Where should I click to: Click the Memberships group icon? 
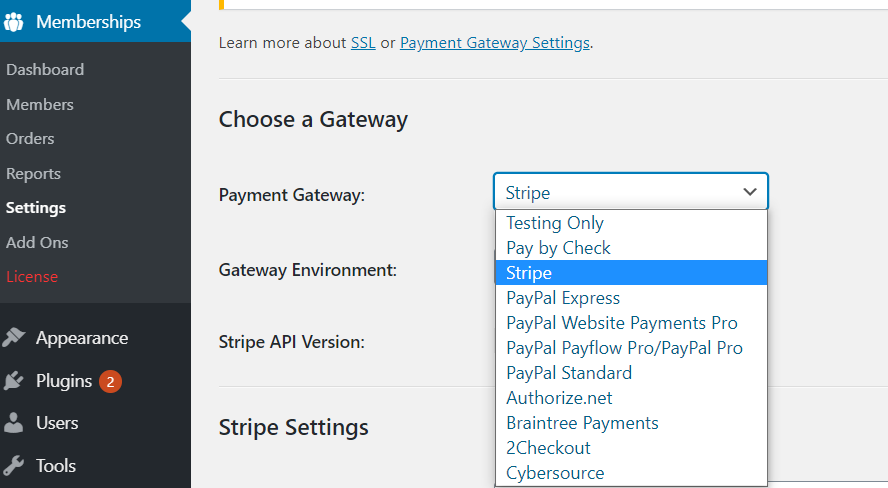tap(14, 22)
